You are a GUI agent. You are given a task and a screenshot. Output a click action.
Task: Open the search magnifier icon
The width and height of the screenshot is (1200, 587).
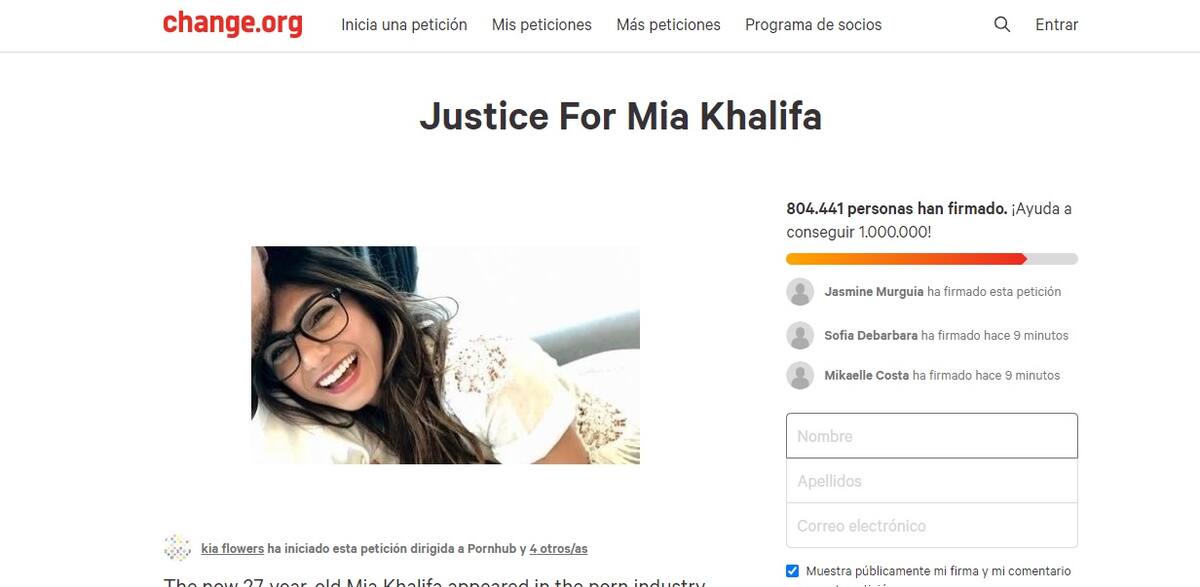(x=1002, y=24)
